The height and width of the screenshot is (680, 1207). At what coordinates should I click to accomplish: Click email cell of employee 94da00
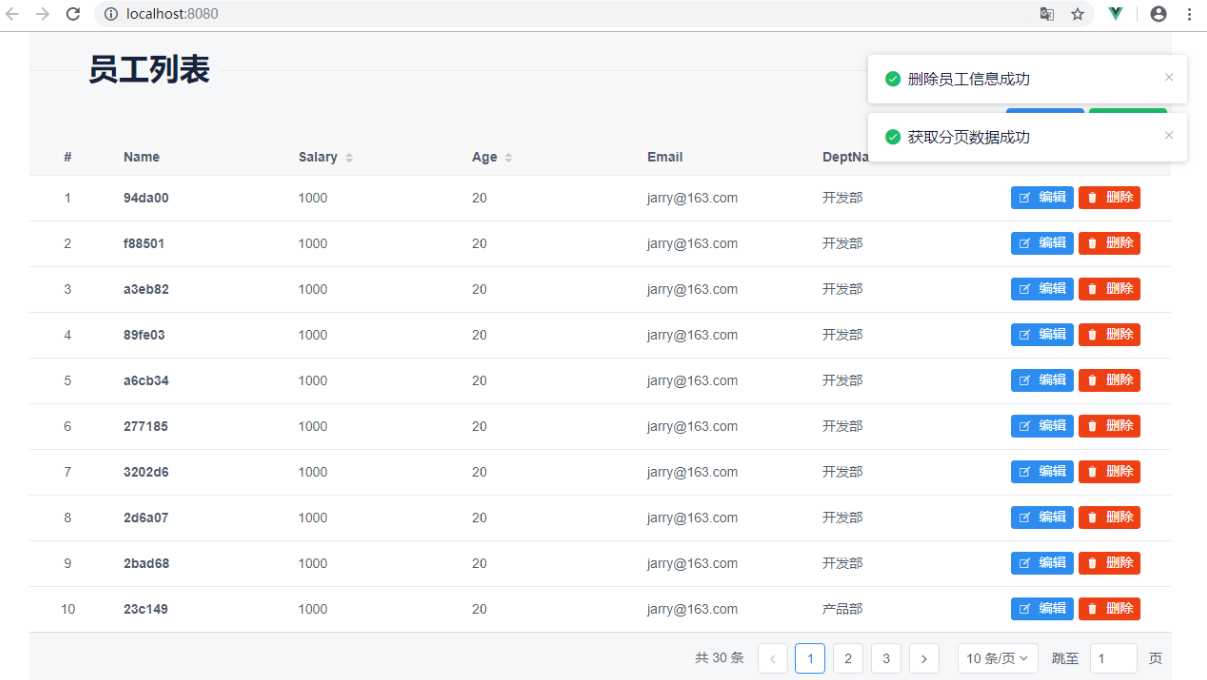pyautogui.click(x=692, y=198)
